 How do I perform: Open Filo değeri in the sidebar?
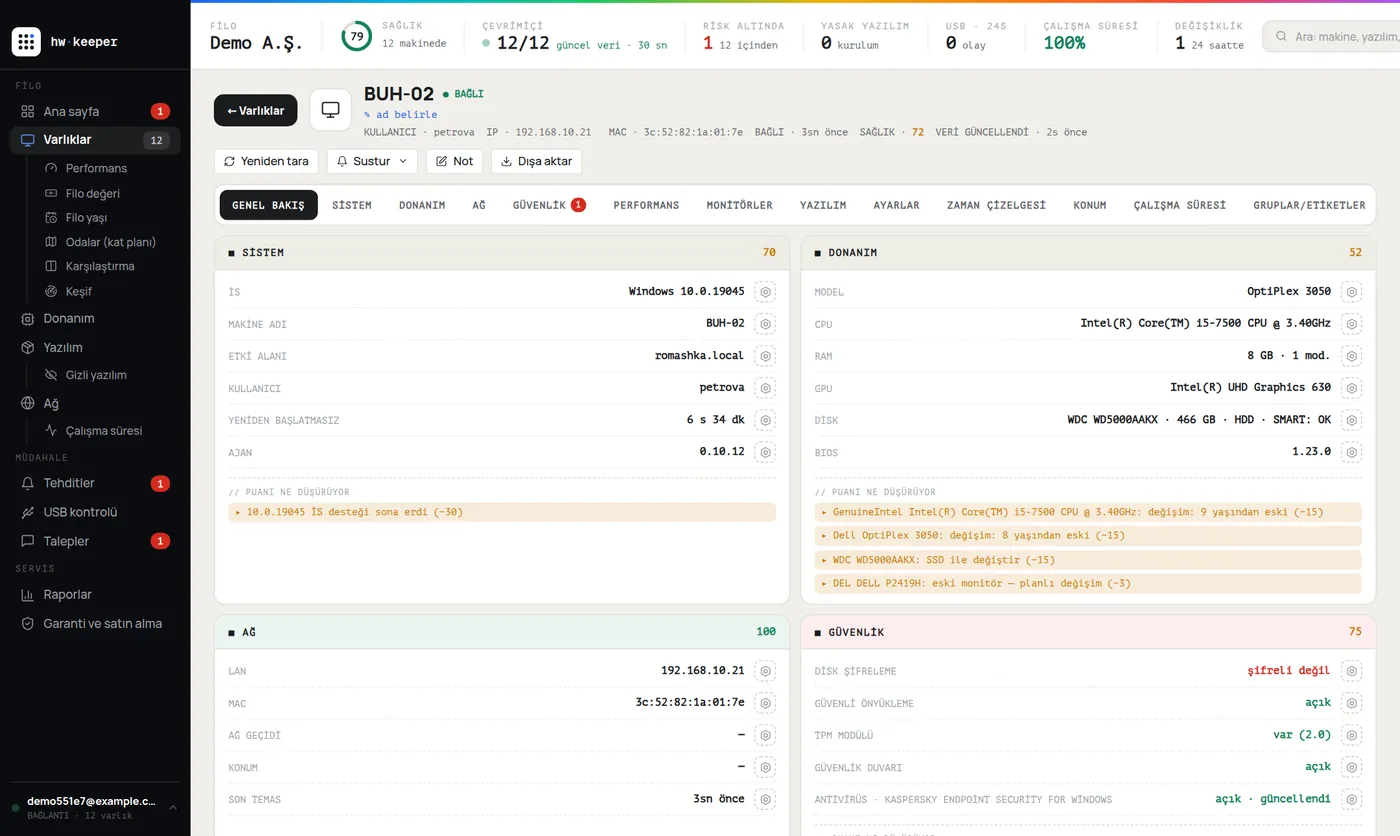coord(95,193)
